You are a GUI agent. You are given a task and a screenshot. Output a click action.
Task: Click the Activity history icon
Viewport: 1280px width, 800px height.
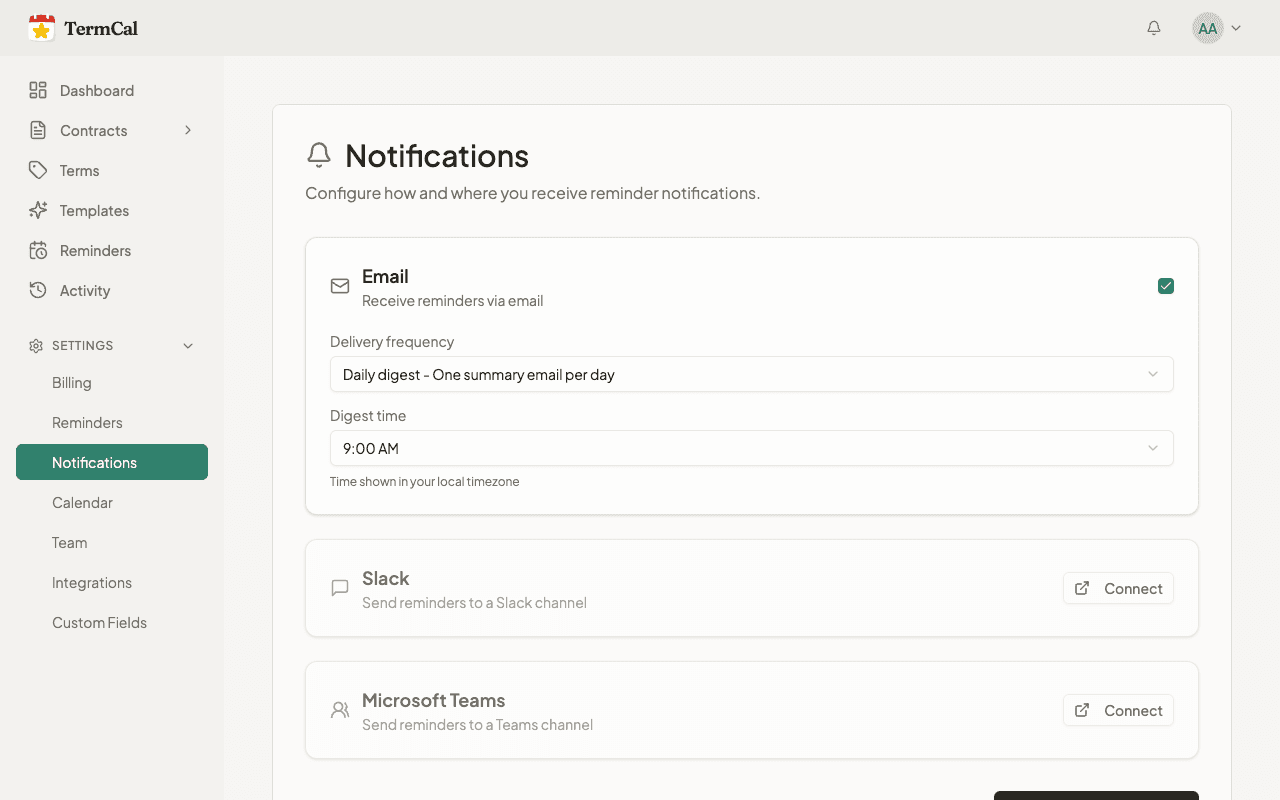38,291
